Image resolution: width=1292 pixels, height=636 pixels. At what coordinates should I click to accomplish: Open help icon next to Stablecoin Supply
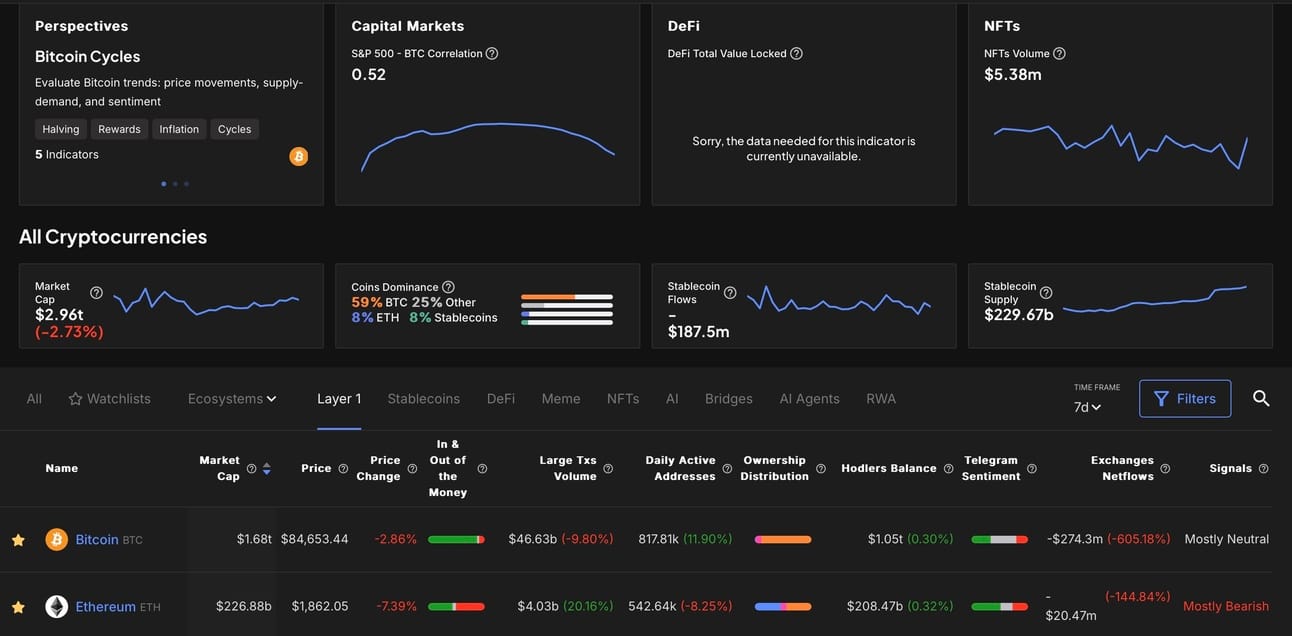(x=1046, y=293)
